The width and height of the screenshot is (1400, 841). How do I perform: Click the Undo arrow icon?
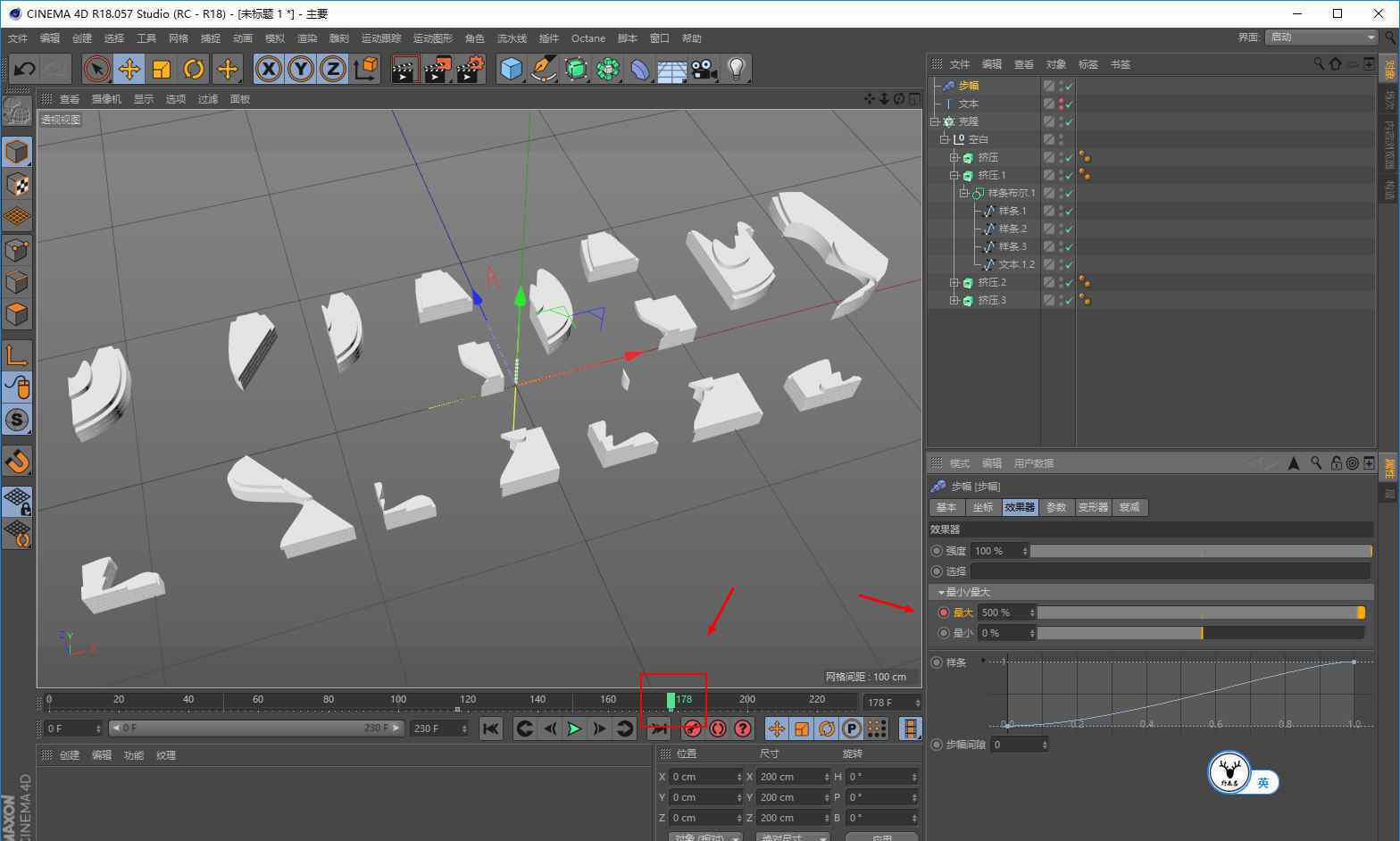pyautogui.click(x=24, y=69)
